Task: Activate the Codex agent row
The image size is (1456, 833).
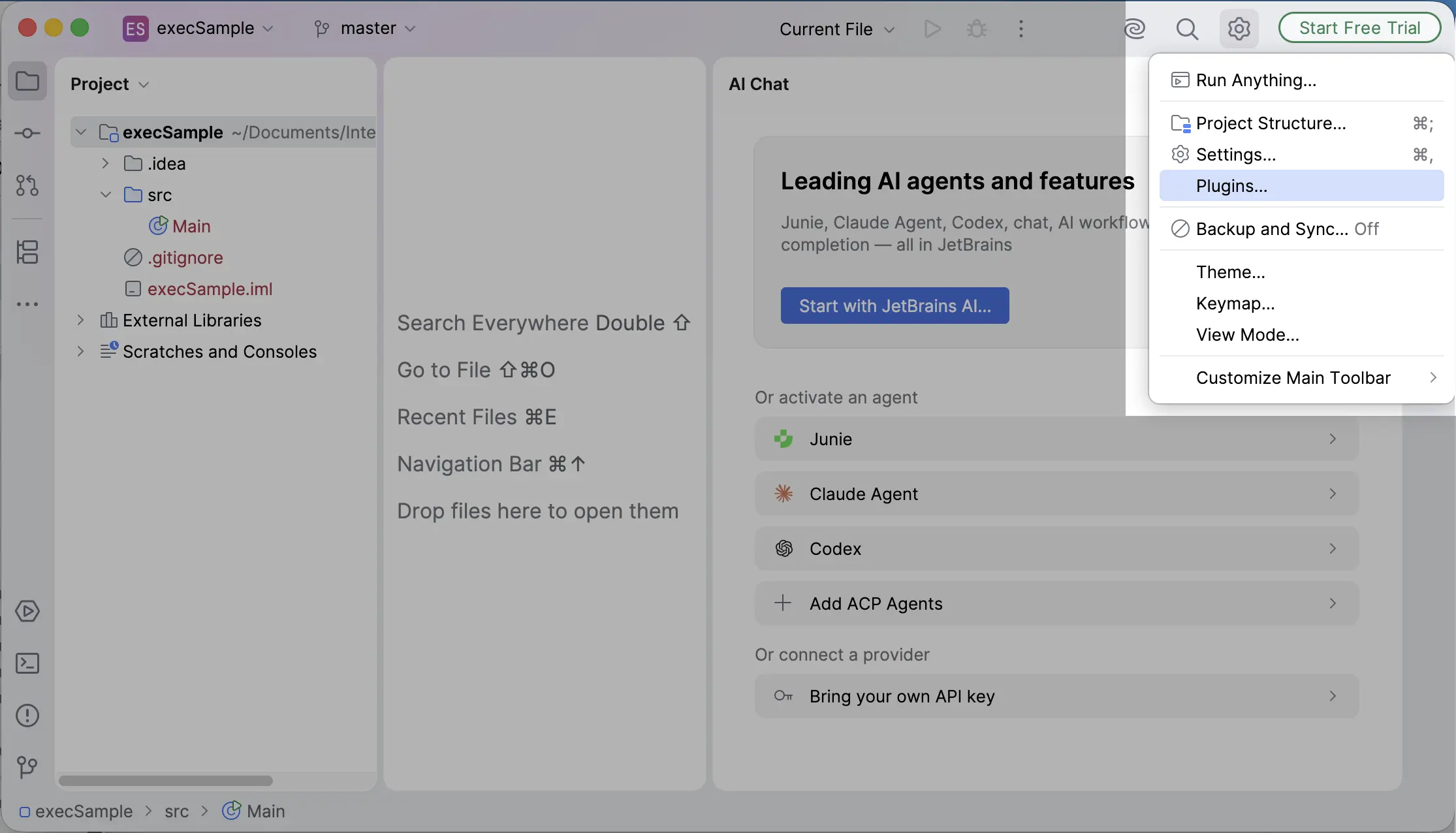Action: click(x=1056, y=548)
